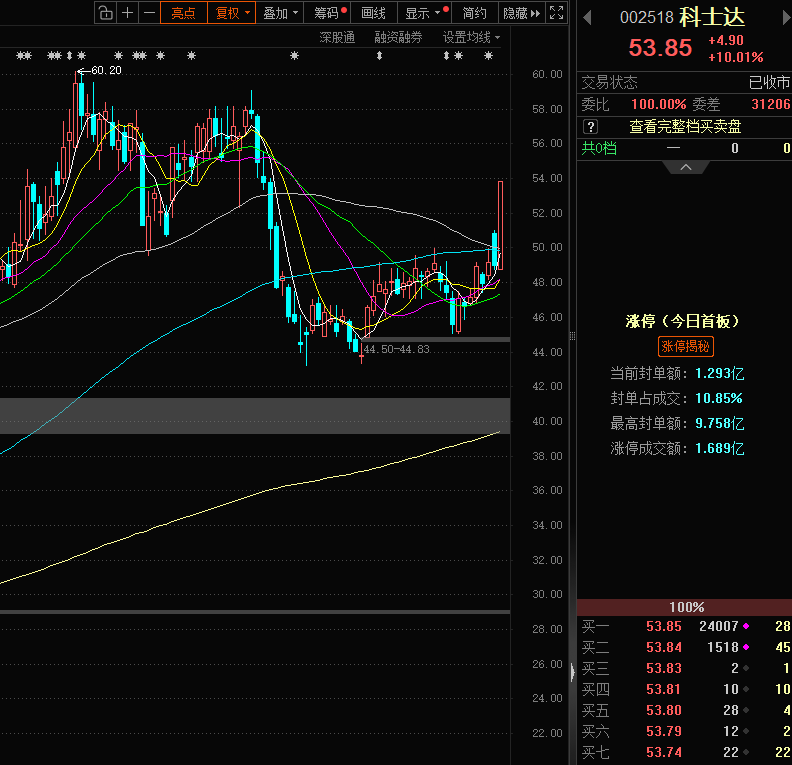Toggle 简约 simple mode

pyautogui.click(x=474, y=13)
